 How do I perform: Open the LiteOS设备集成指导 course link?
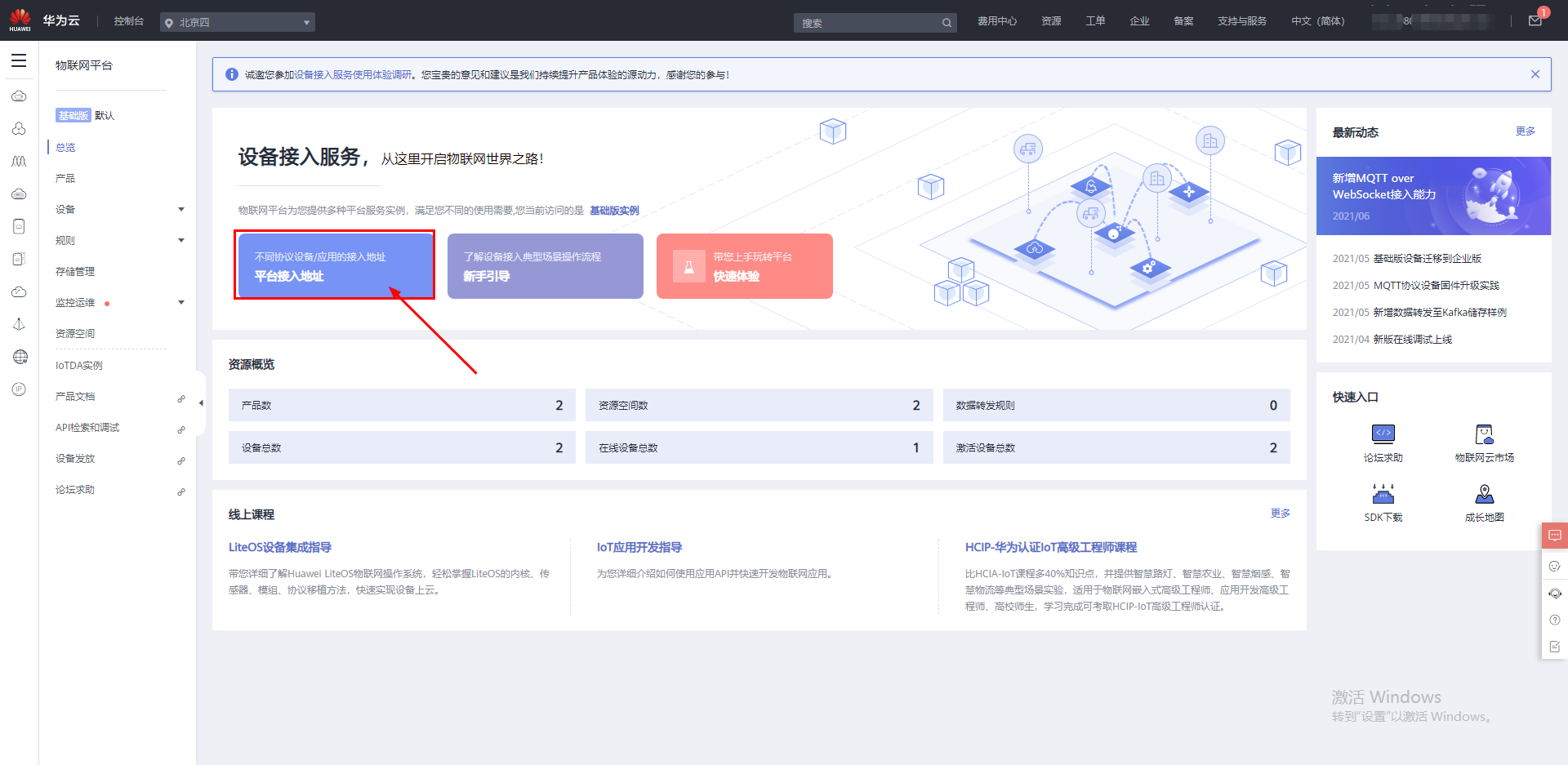click(x=280, y=547)
